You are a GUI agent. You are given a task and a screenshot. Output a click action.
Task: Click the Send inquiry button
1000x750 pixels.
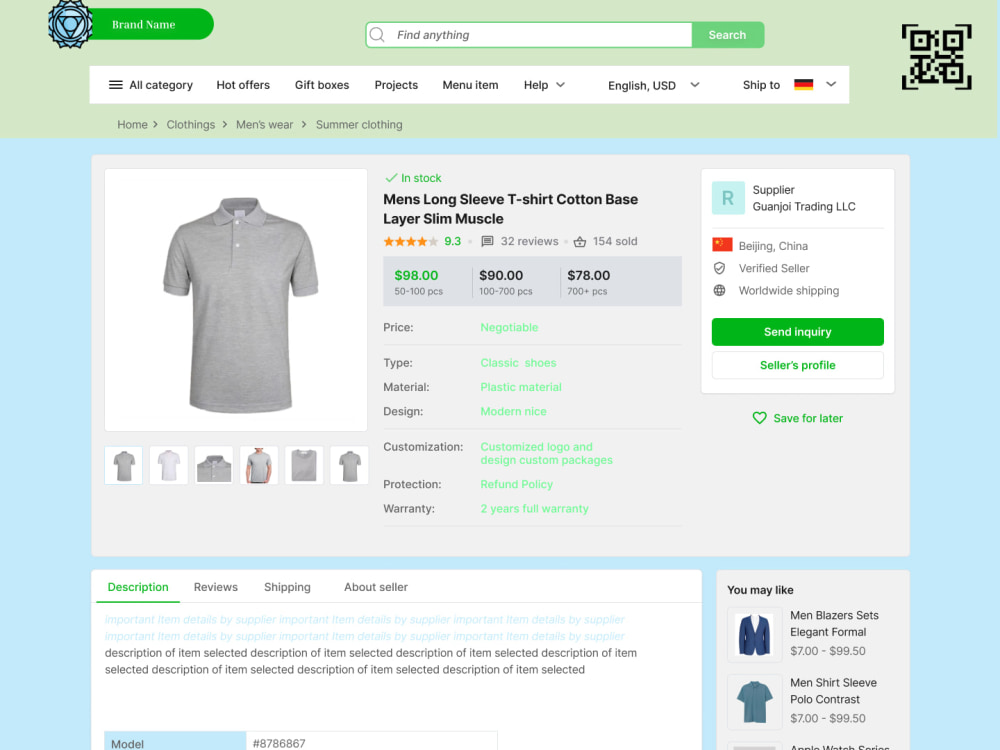[x=797, y=332]
